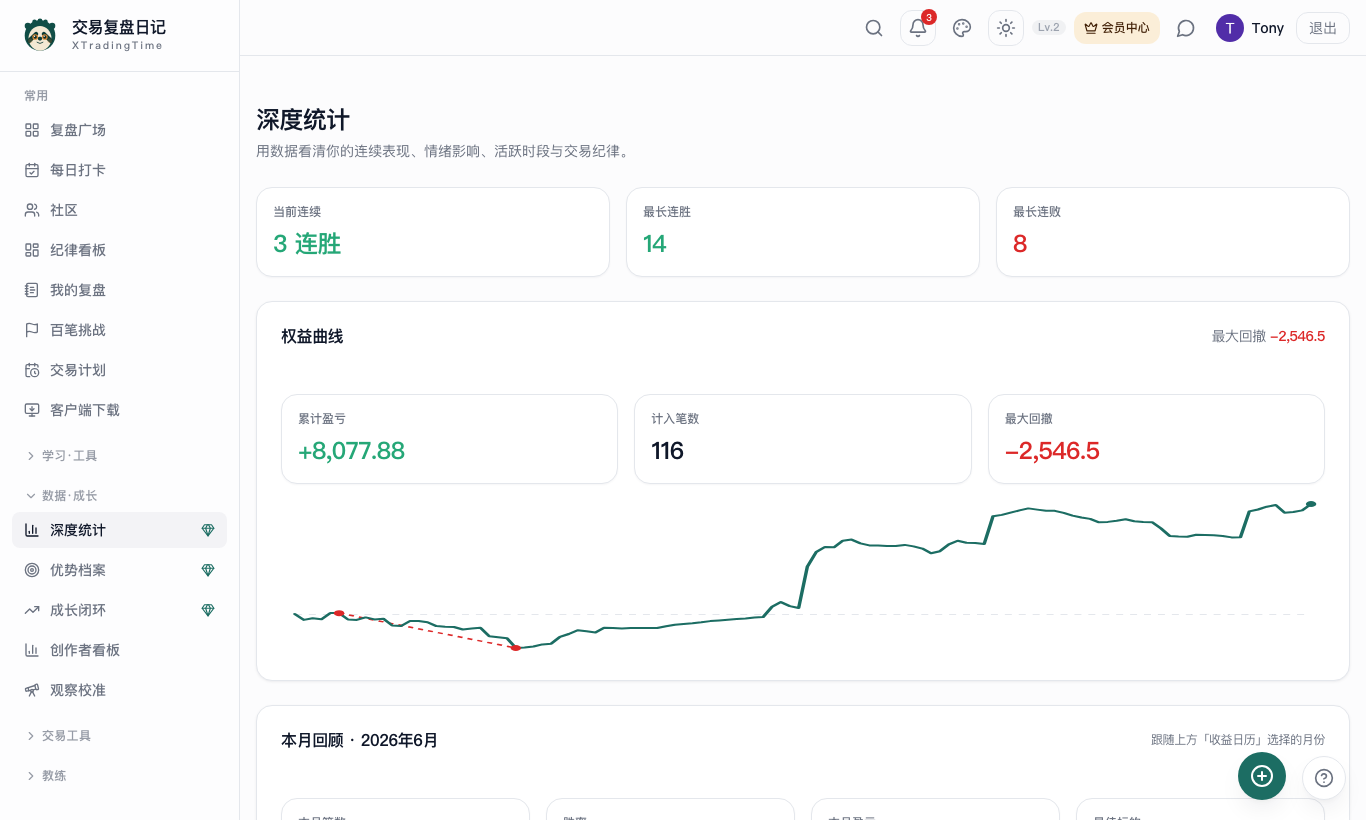Click the 计入笔数 116 value
Viewport: 1366px width, 820px height.
coord(667,451)
